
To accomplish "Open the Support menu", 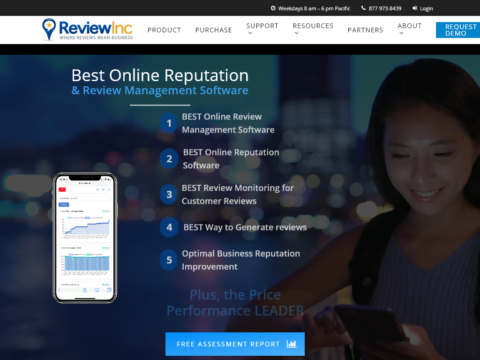I will click(262, 26).
